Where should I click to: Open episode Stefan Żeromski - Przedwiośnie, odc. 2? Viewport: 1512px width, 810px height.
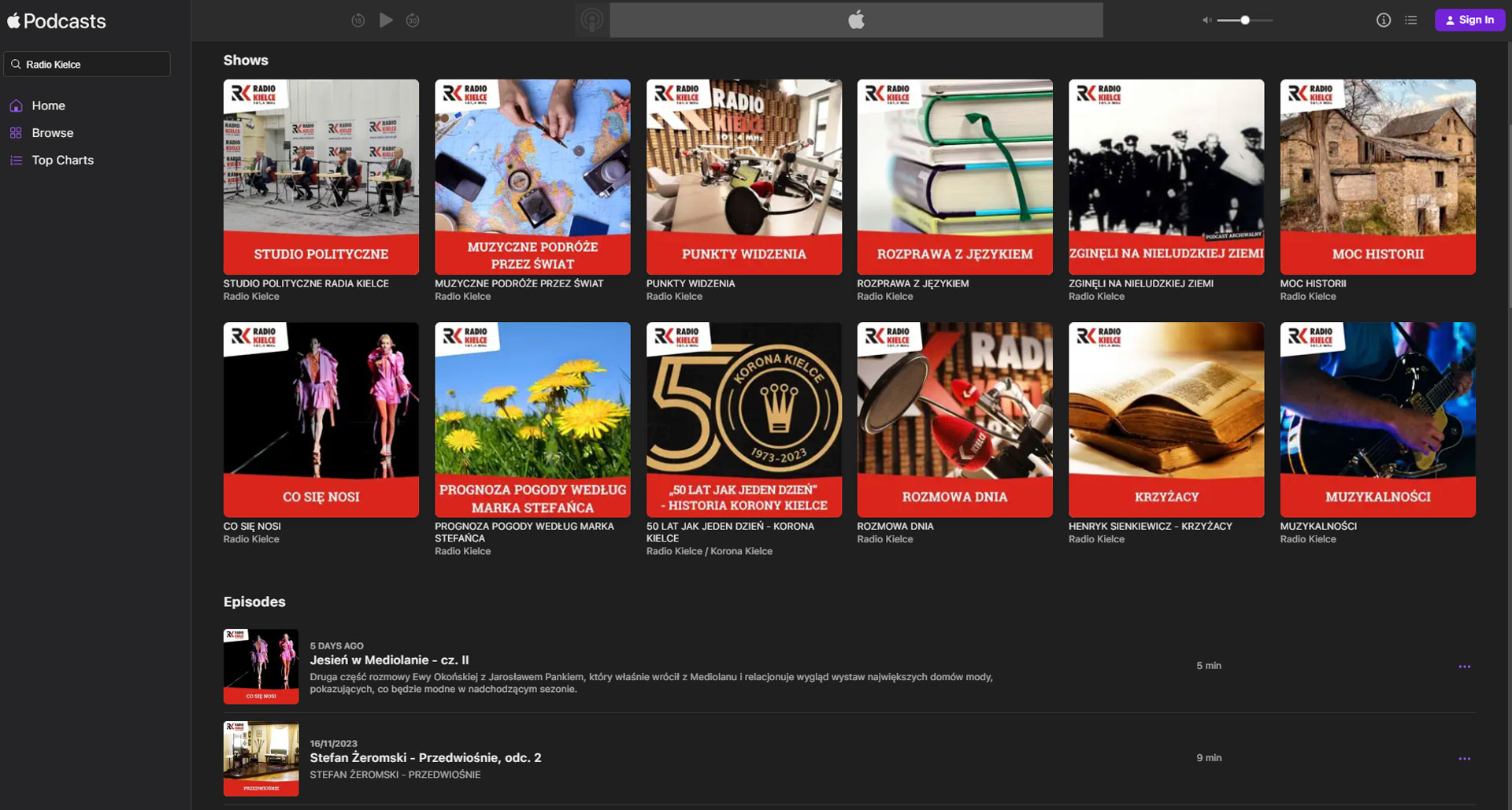coord(425,757)
